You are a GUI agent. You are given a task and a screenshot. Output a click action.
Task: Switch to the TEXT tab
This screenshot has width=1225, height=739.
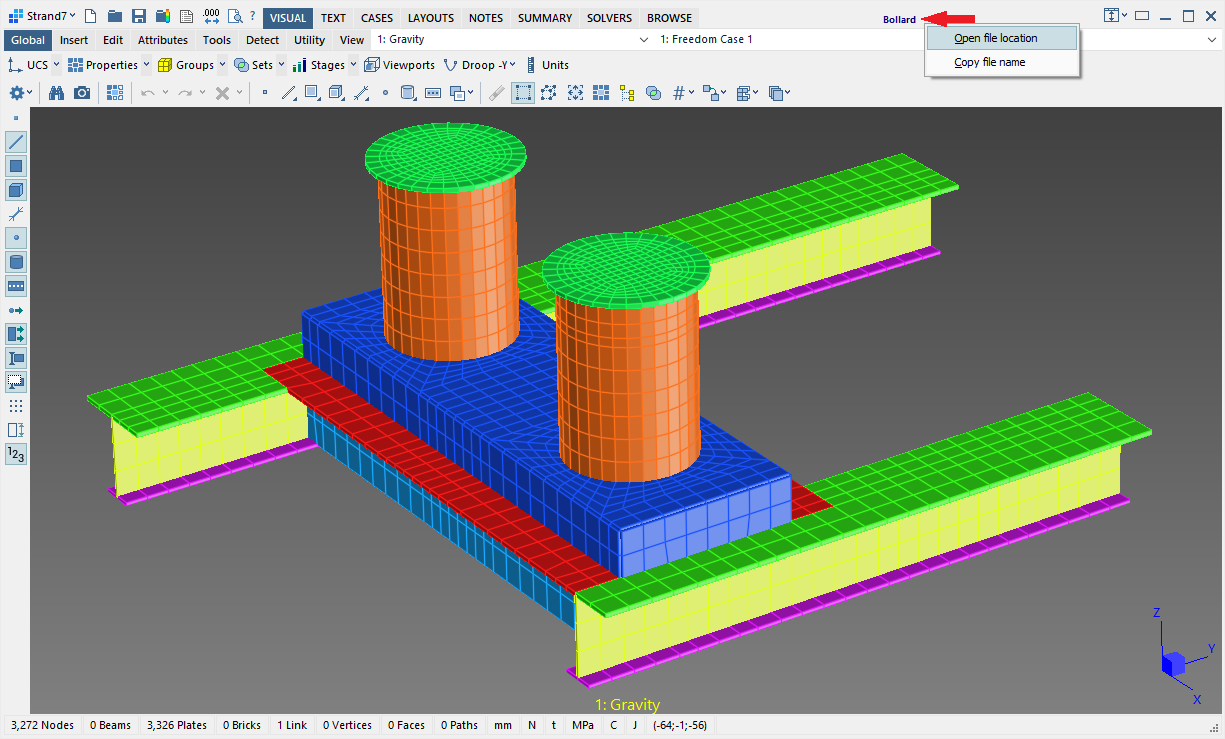pos(333,18)
